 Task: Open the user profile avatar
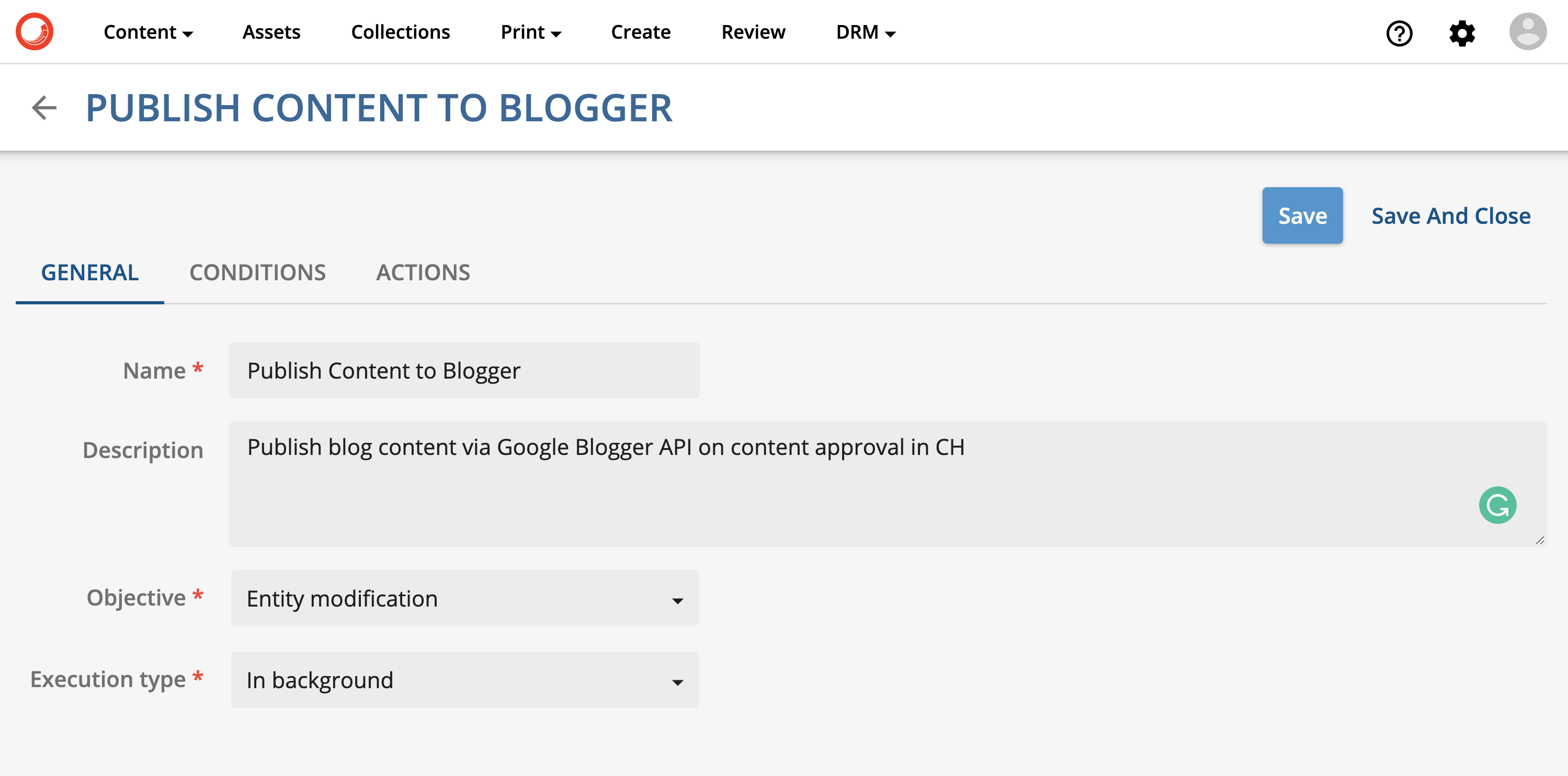coord(1527,32)
